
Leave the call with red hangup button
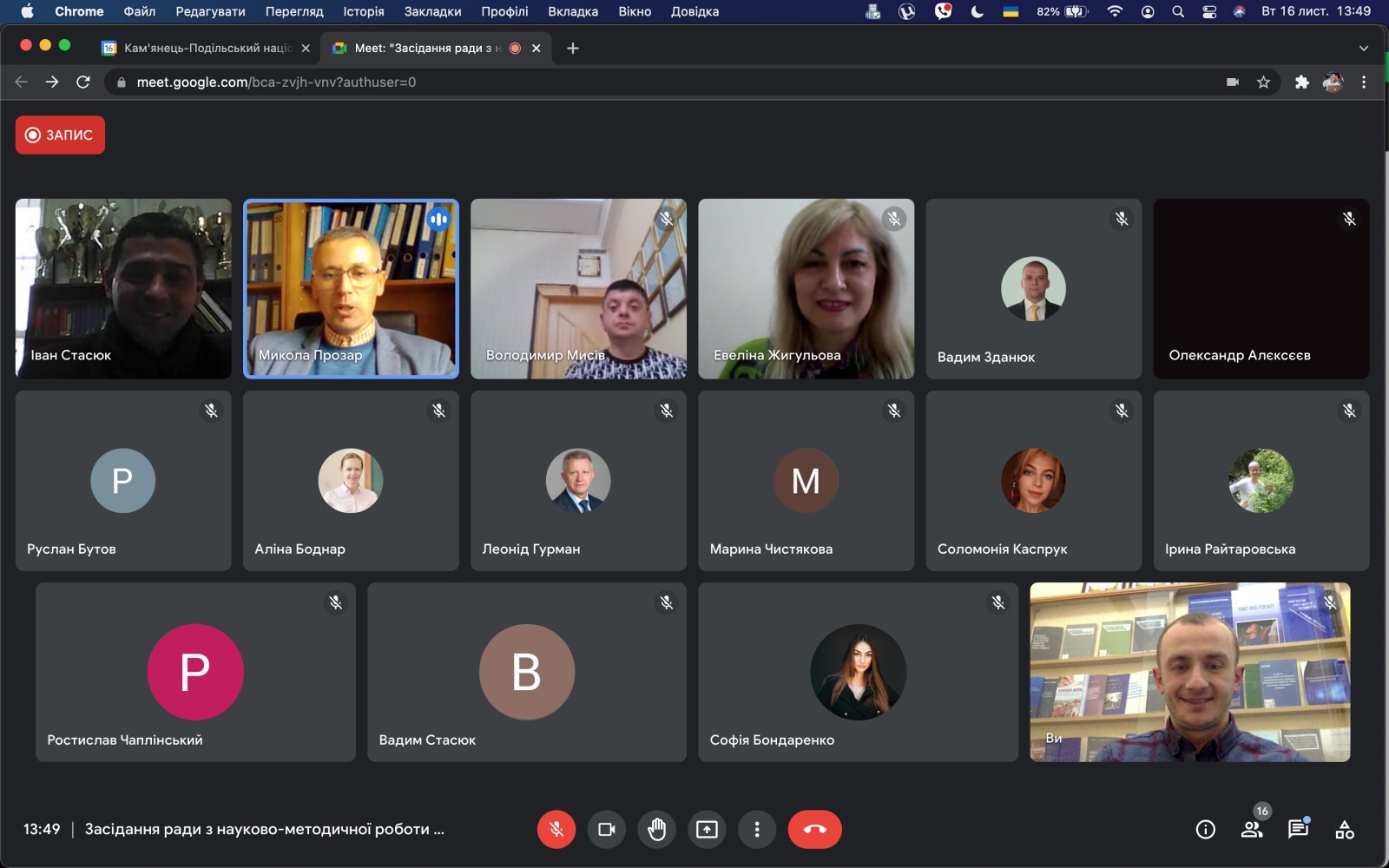point(814,830)
